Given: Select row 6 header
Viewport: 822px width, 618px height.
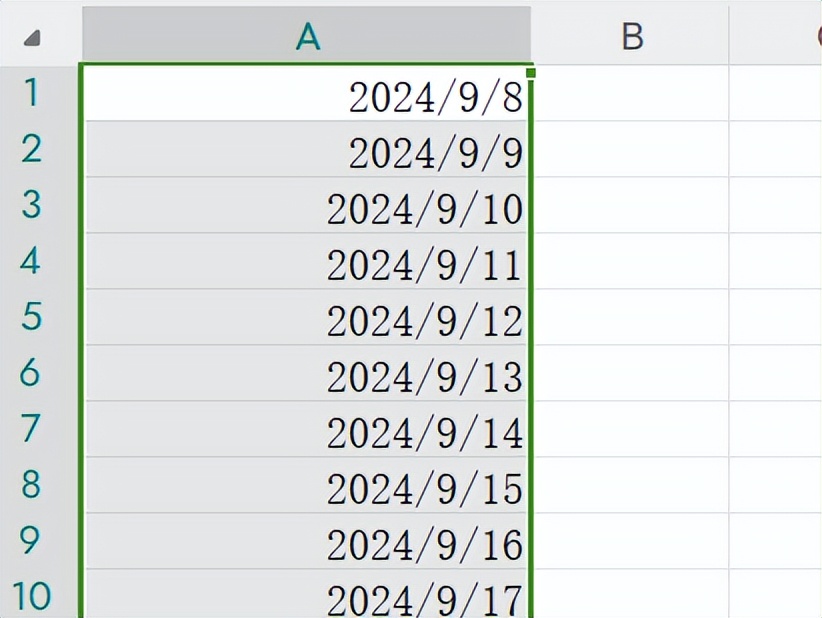Looking at the screenshot, I should 39,373.
